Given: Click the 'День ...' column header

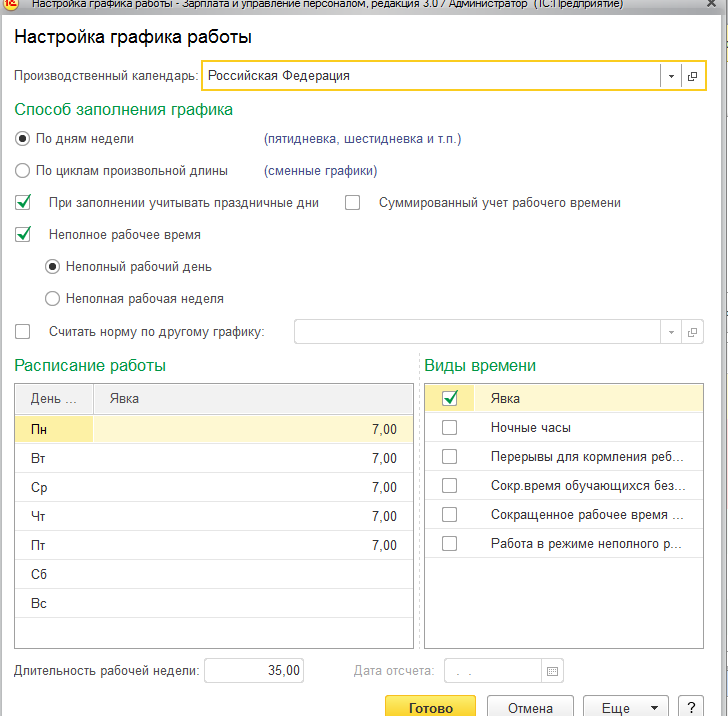Looking at the screenshot, I should (54, 398).
